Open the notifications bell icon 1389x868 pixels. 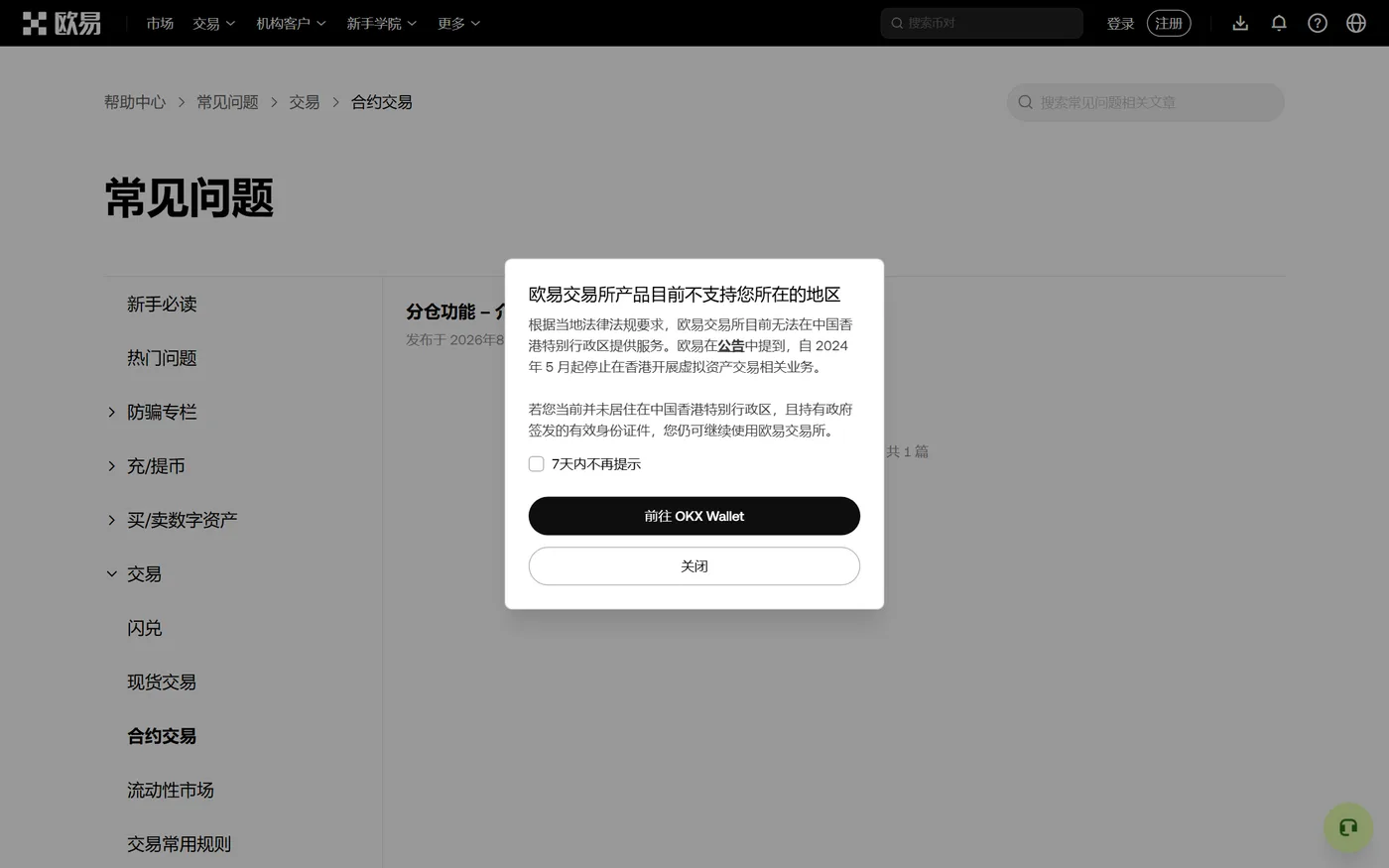(1279, 23)
